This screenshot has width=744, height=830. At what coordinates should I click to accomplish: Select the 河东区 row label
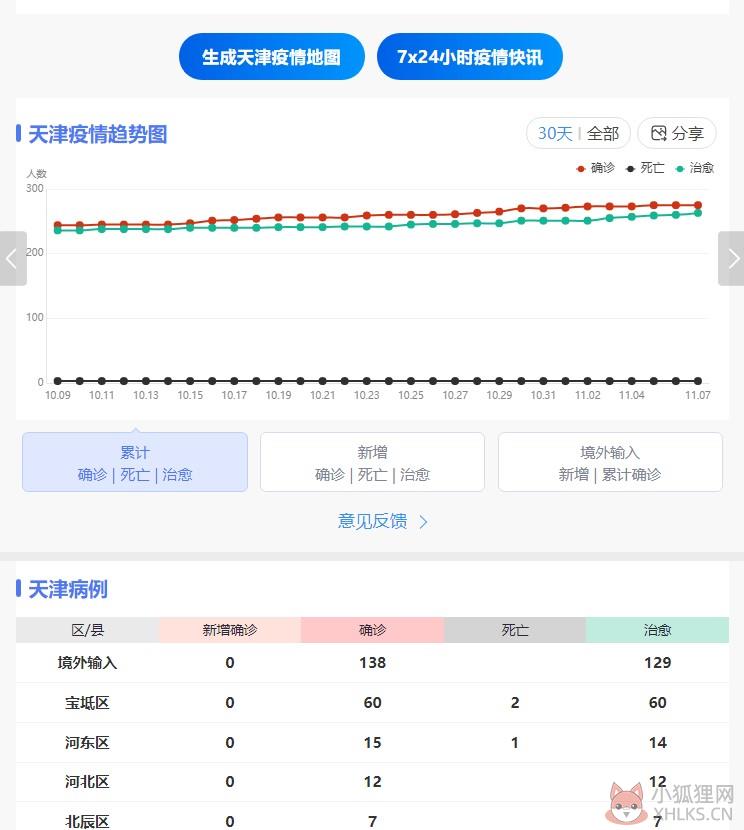pos(87,743)
